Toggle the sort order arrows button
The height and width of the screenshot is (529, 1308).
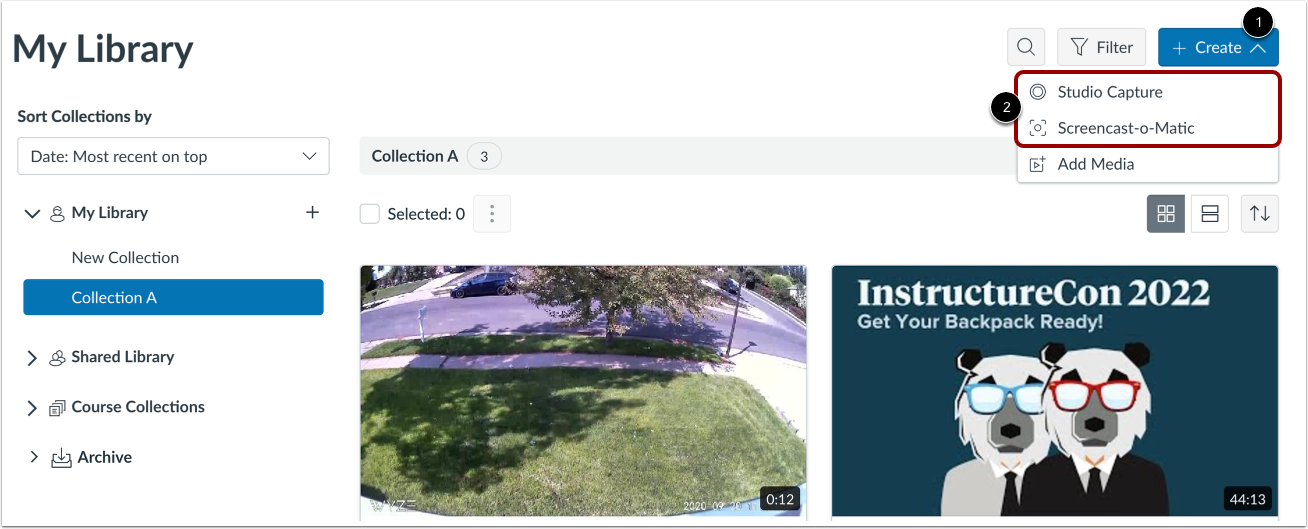1260,214
